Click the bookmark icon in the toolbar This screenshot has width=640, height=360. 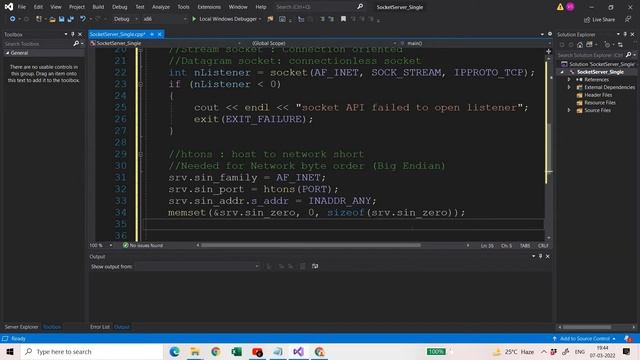pos(343,19)
